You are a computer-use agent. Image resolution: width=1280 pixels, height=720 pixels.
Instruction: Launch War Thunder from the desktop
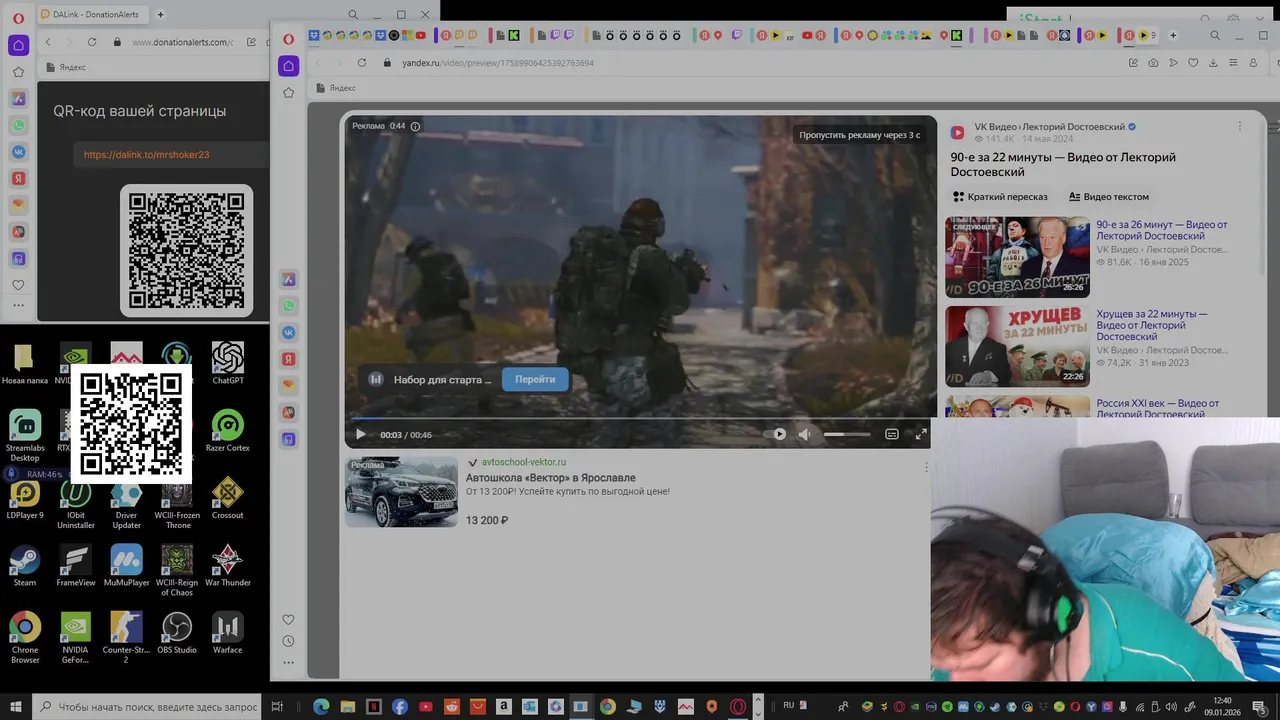click(x=228, y=565)
